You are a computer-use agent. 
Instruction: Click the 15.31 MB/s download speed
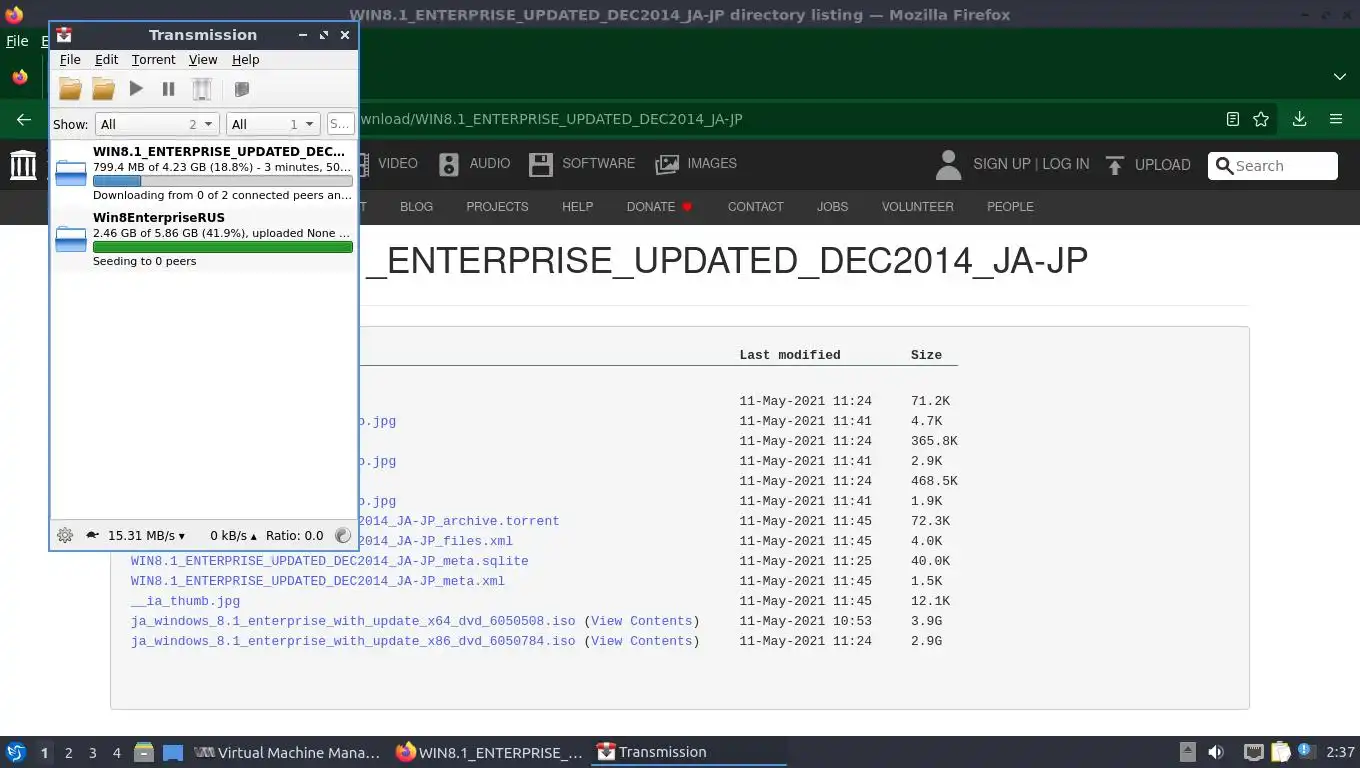(146, 535)
